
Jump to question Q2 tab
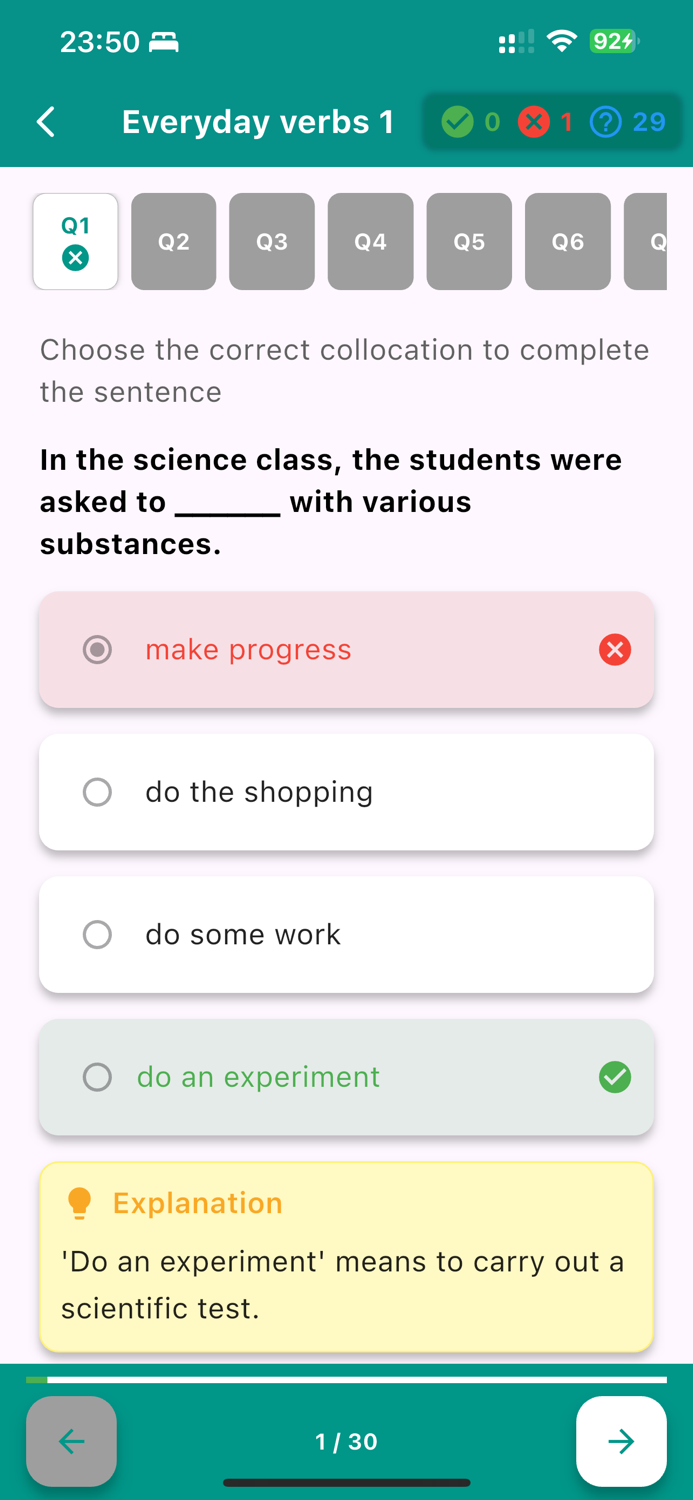(x=174, y=242)
